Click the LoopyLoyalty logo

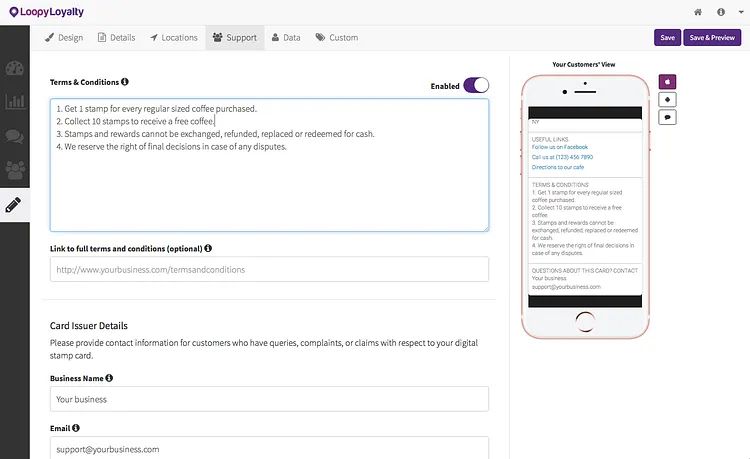click(x=46, y=12)
